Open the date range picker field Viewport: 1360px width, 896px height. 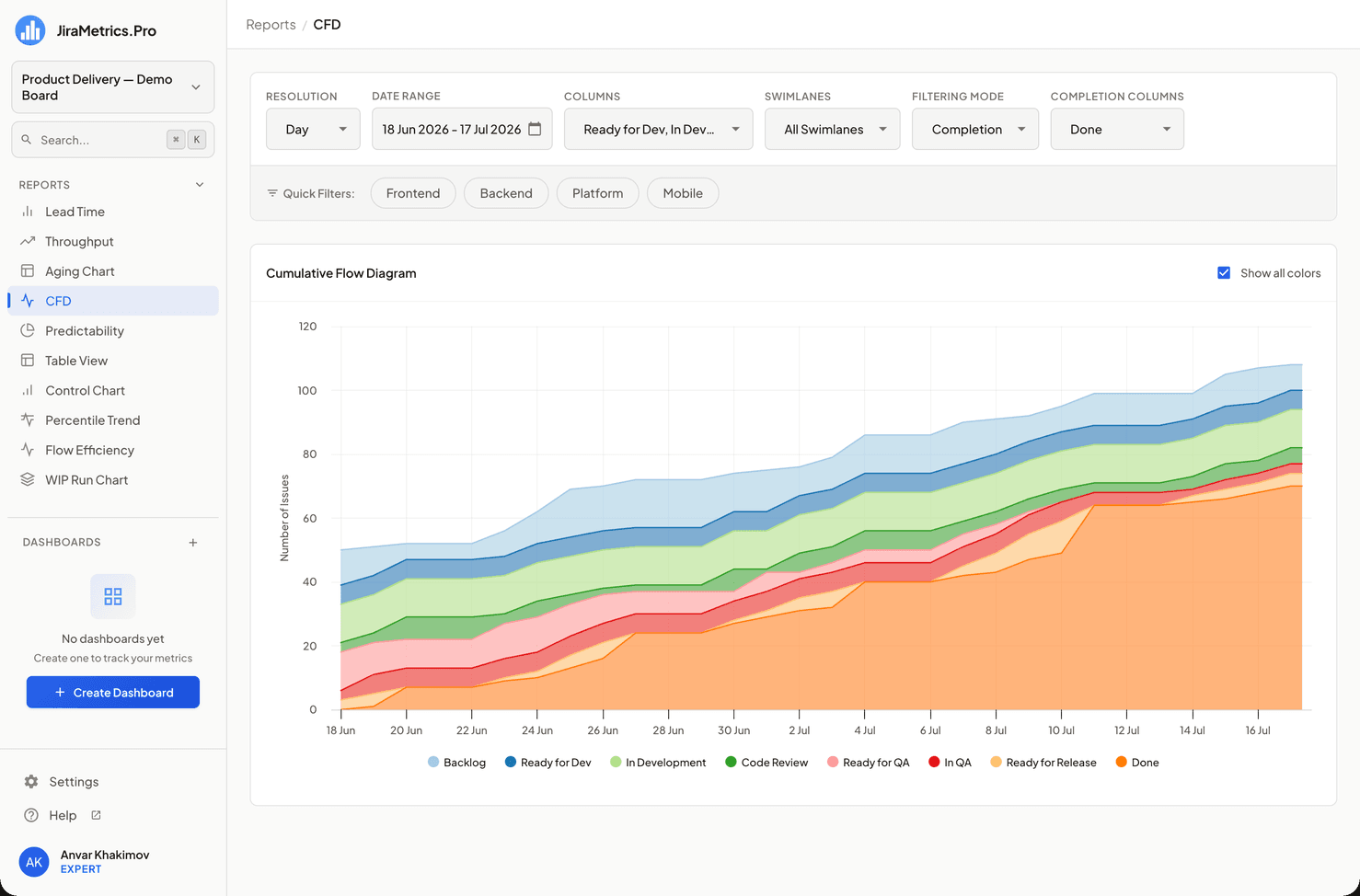[x=462, y=129]
